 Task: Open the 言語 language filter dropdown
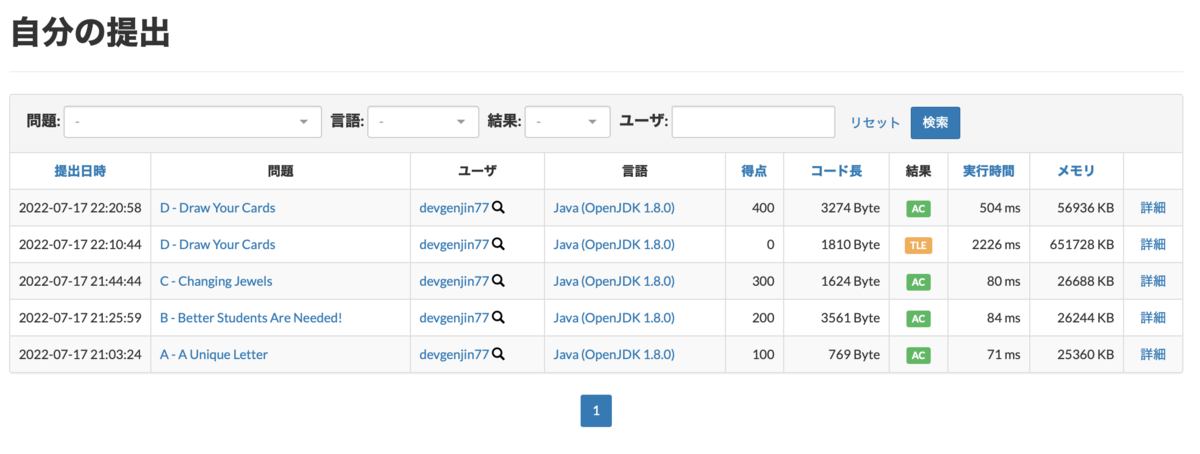423,122
